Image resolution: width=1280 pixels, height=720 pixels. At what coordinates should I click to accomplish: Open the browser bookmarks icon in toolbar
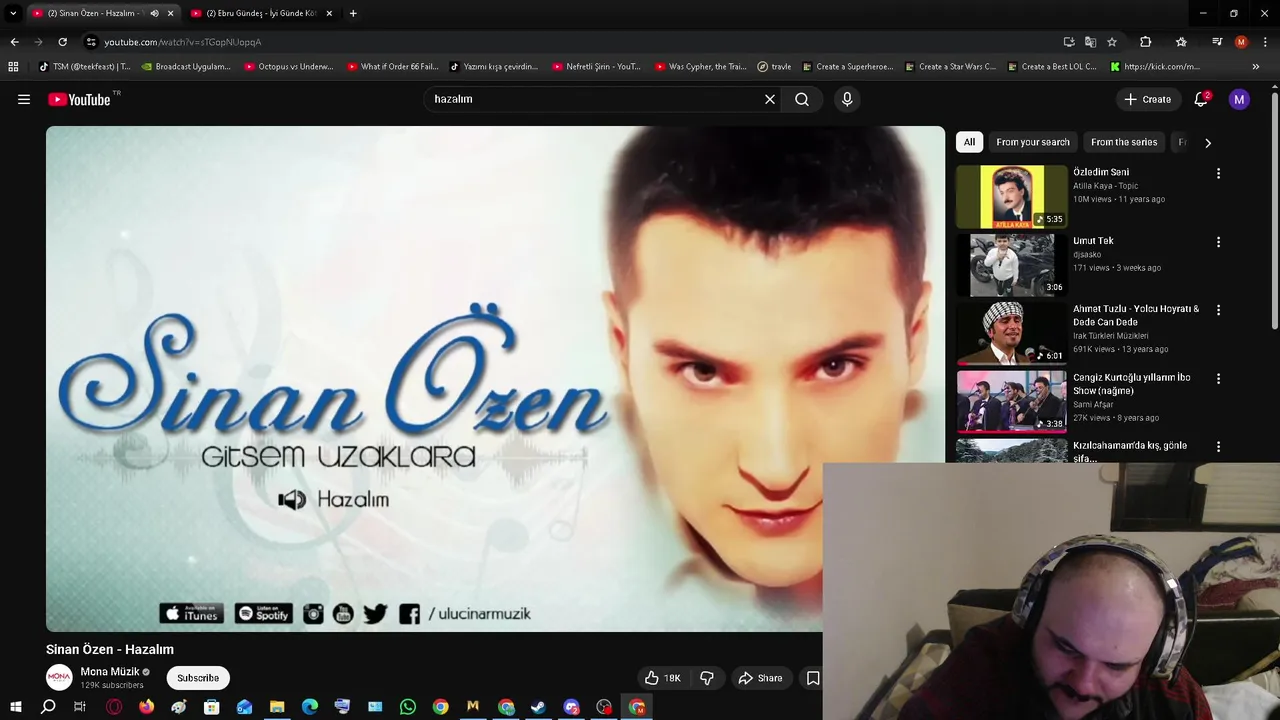(x=1181, y=42)
